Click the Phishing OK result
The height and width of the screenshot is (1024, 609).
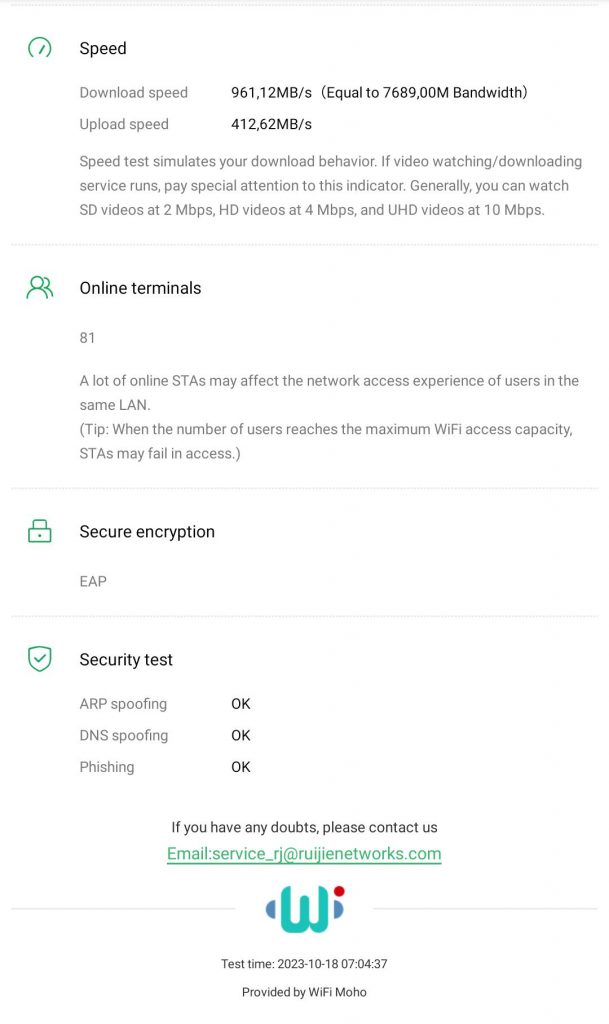click(241, 768)
